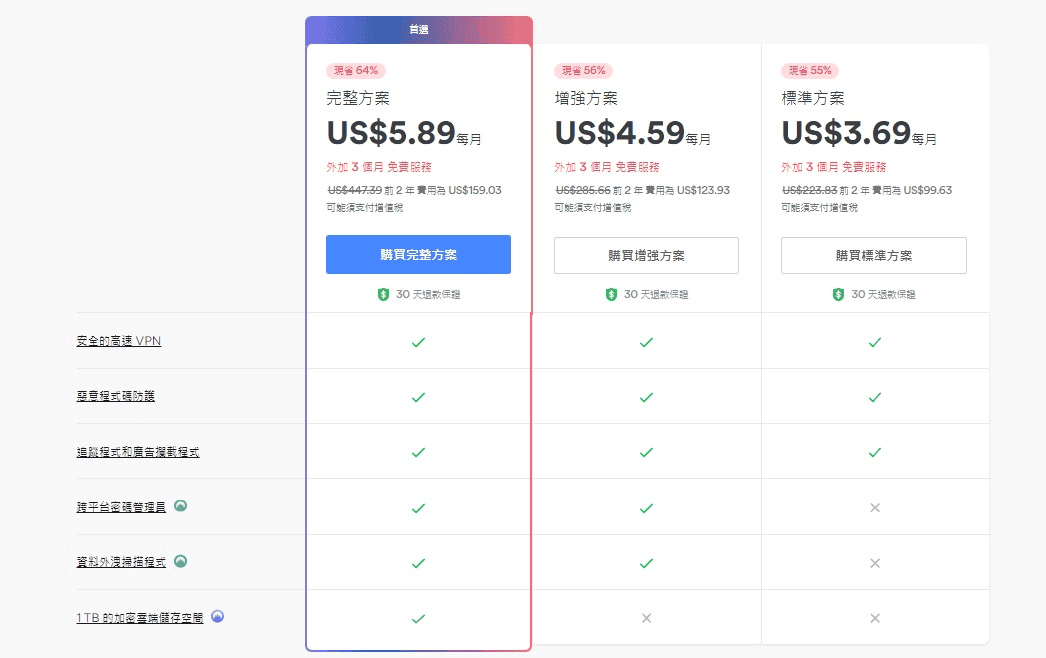
Task: Click checkmark for 追蹤程式和廣告攔截程式 in 標準方案 column
Action: click(875, 452)
